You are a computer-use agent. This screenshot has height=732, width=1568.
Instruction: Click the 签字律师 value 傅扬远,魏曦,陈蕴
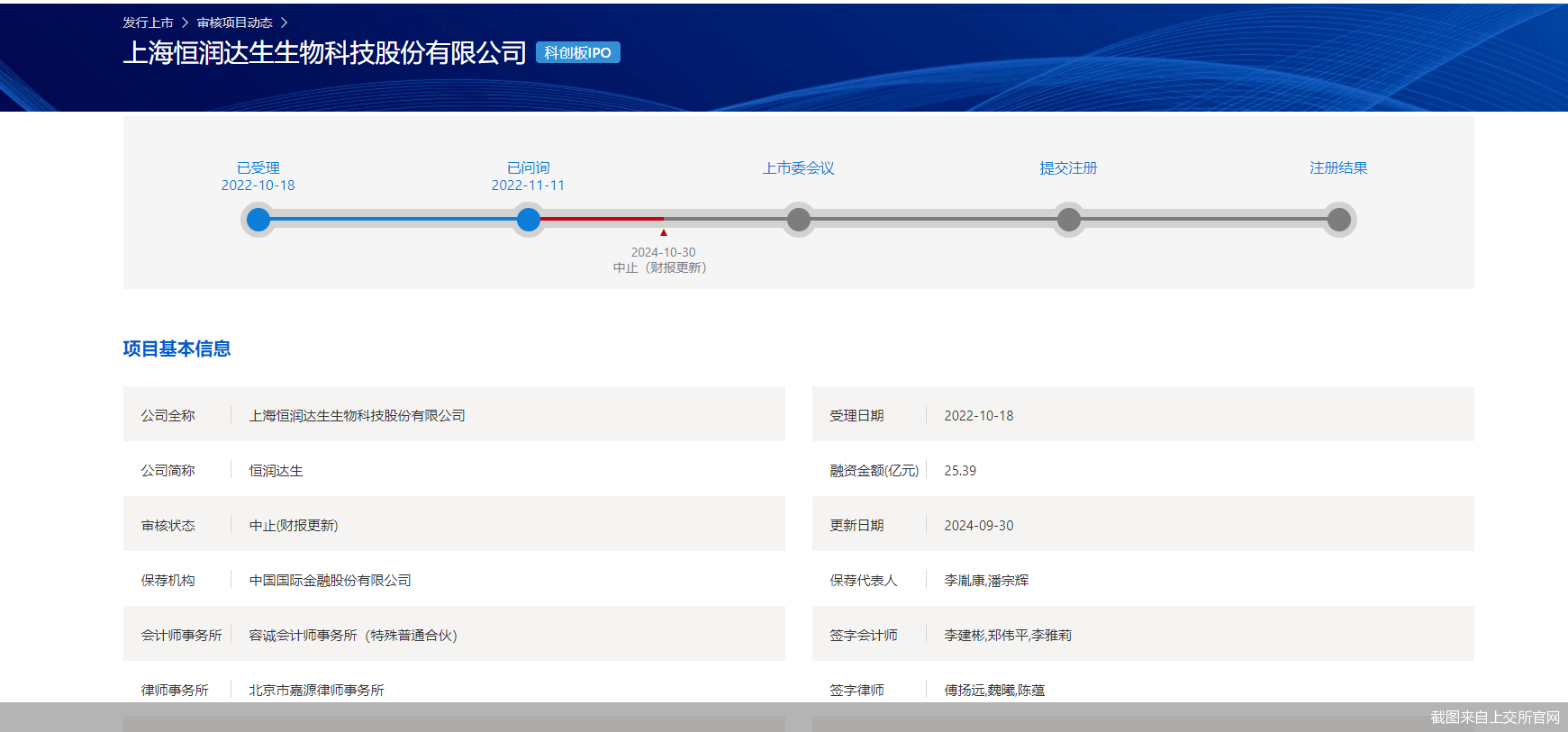(994, 690)
